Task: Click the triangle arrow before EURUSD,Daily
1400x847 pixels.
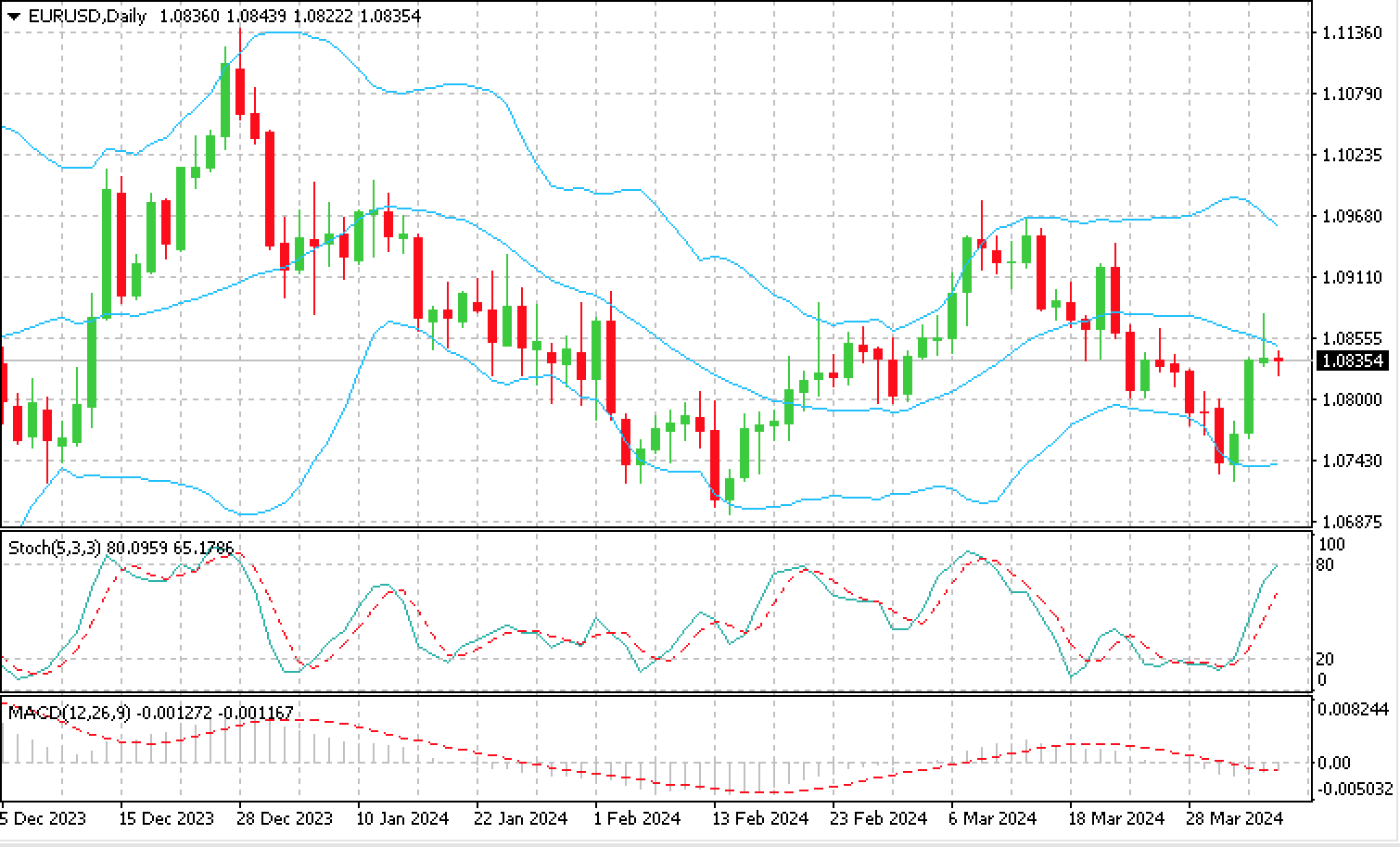Action: coord(13,17)
